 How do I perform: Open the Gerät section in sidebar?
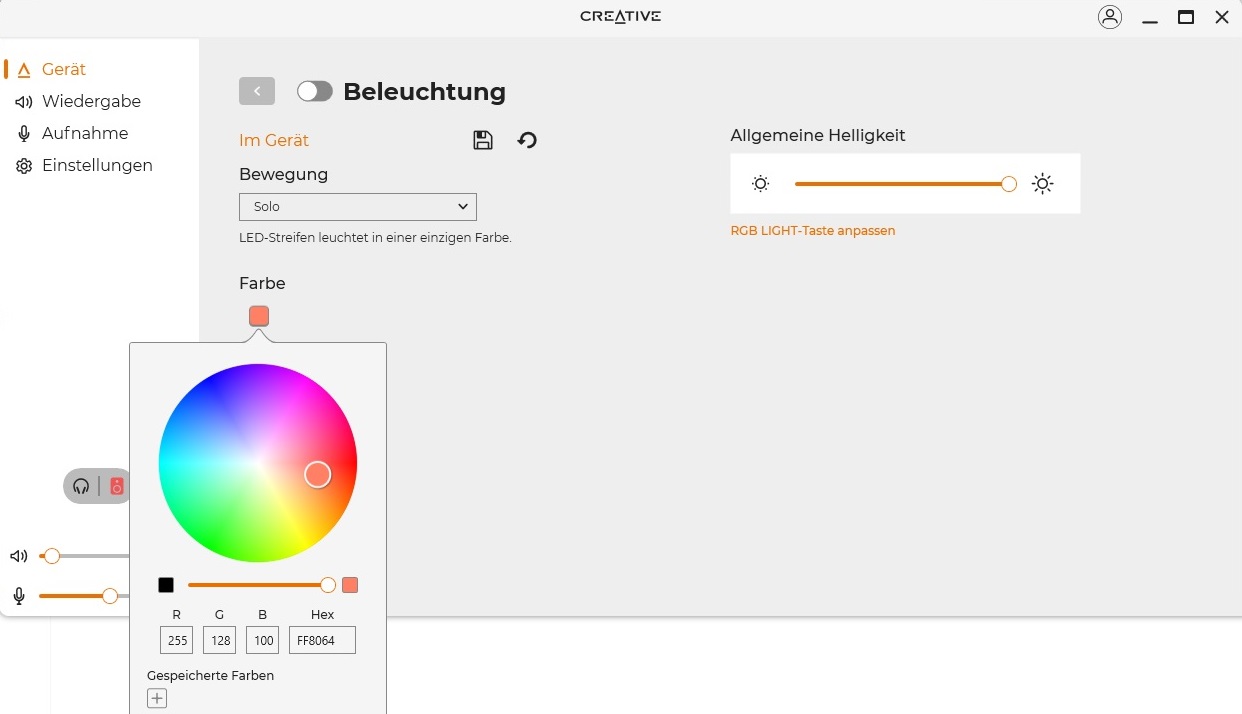(x=64, y=69)
